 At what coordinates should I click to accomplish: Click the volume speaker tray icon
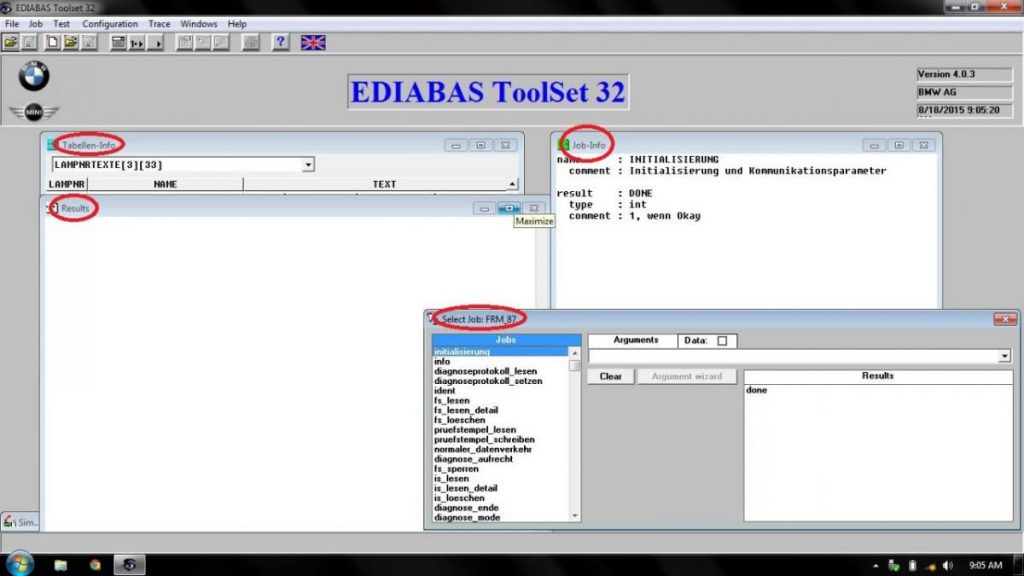coord(948,566)
